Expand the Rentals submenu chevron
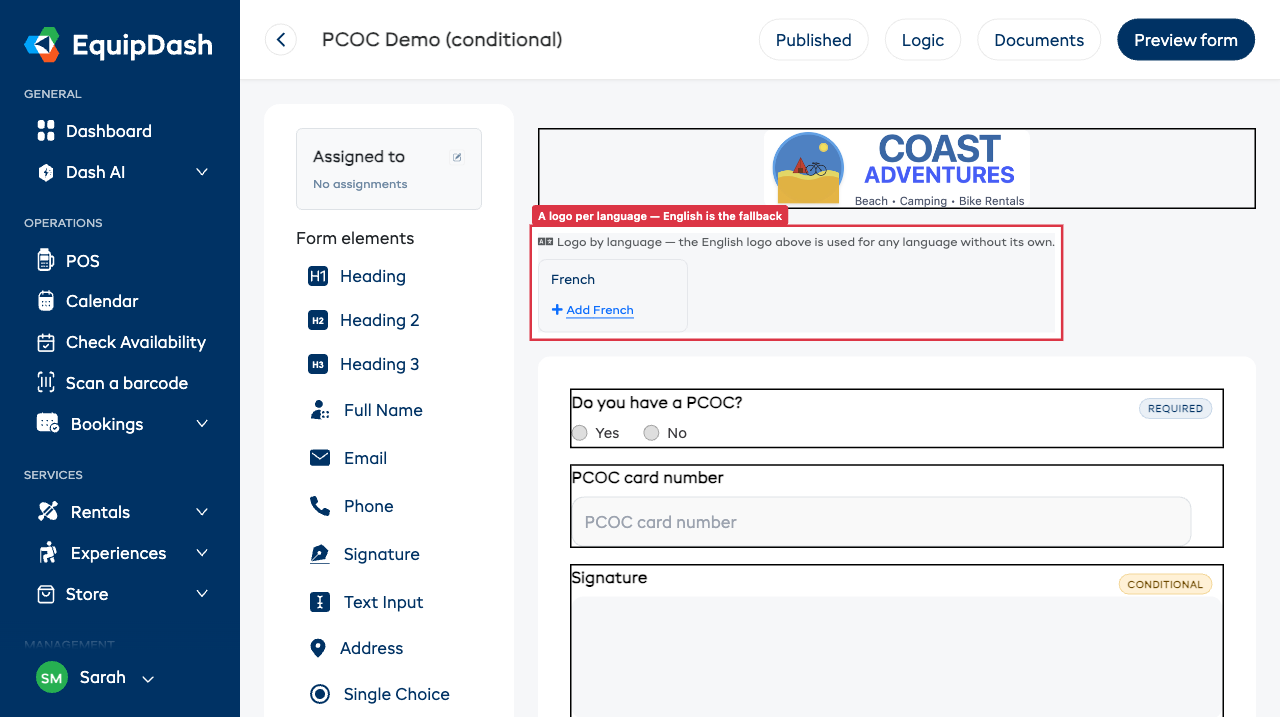The image size is (1280, 717). click(202, 512)
